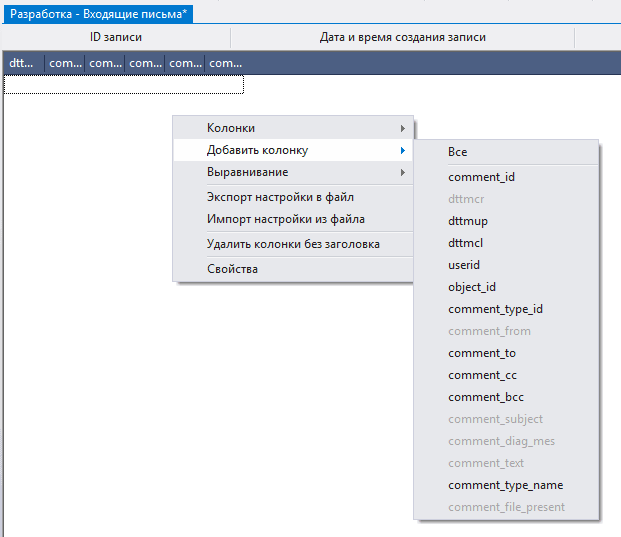The width and height of the screenshot is (621, 537).
Task: Add the comment_id column
Action: click(481, 177)
